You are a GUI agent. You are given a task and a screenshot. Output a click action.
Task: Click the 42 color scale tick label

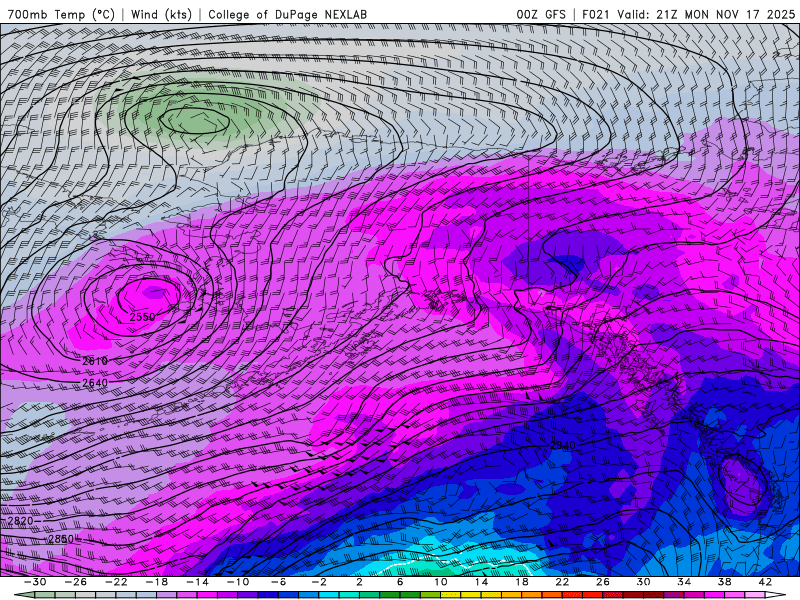(x=765, y=582)
